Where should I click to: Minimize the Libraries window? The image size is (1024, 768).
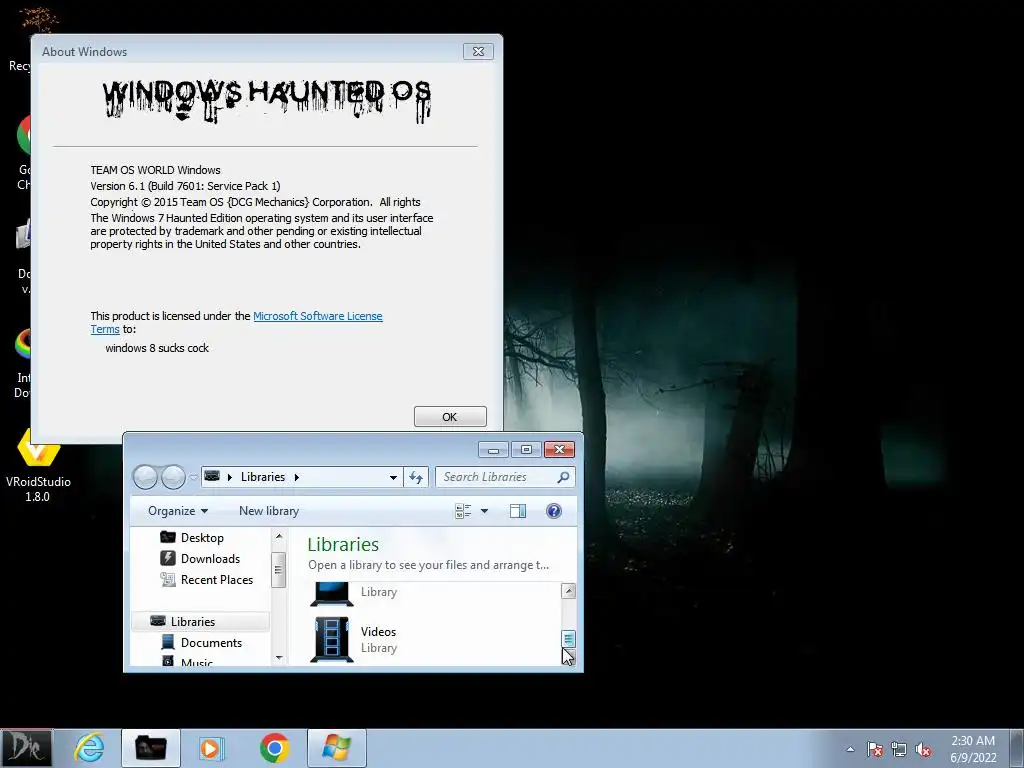[493, 450]
